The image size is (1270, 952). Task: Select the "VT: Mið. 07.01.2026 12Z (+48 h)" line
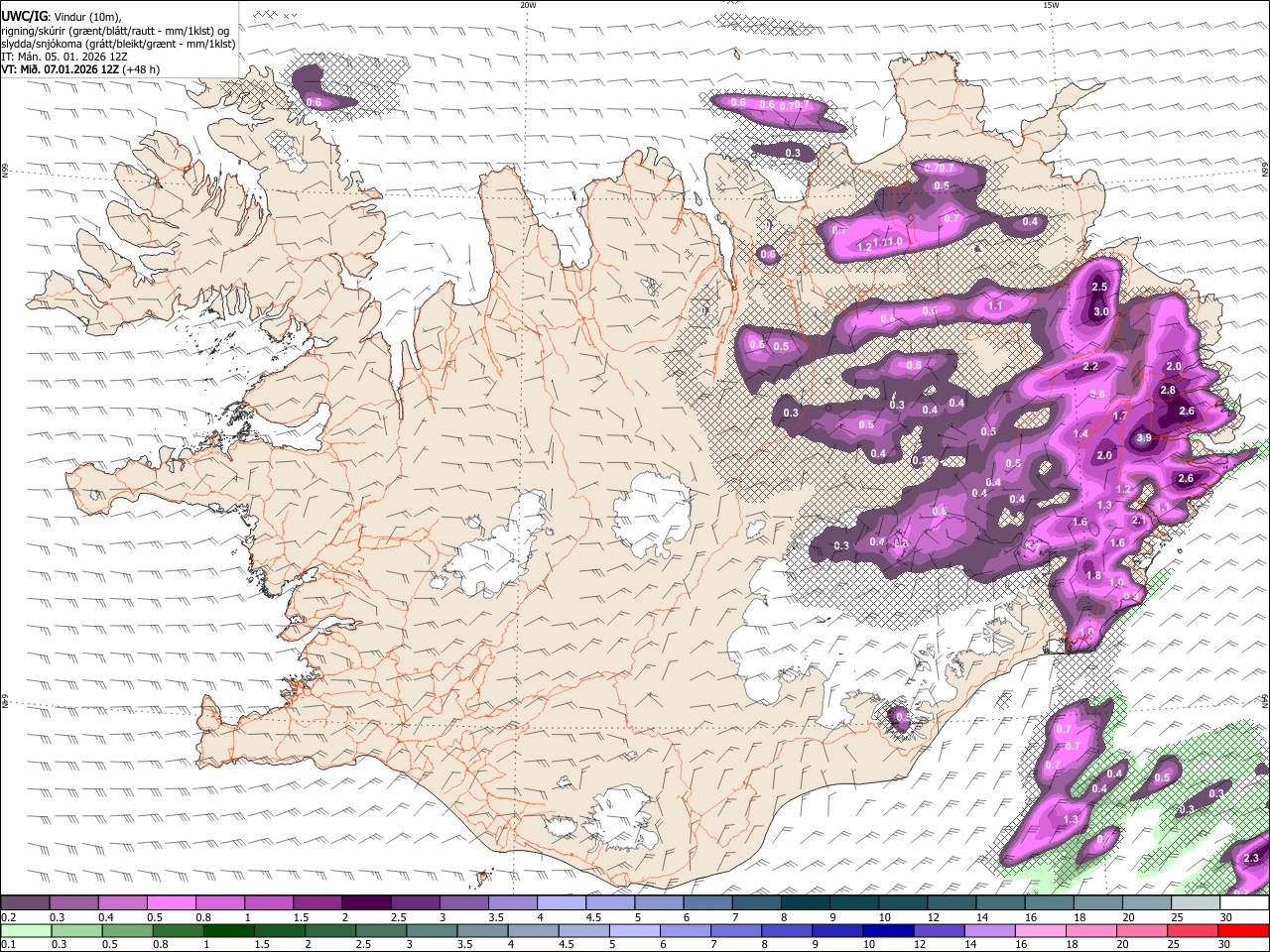(x=80, y=69)
